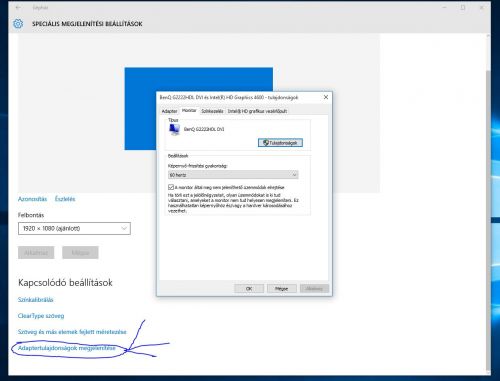Open the Színkalibrálás link
500x381 pixels.
coord(36,300)
